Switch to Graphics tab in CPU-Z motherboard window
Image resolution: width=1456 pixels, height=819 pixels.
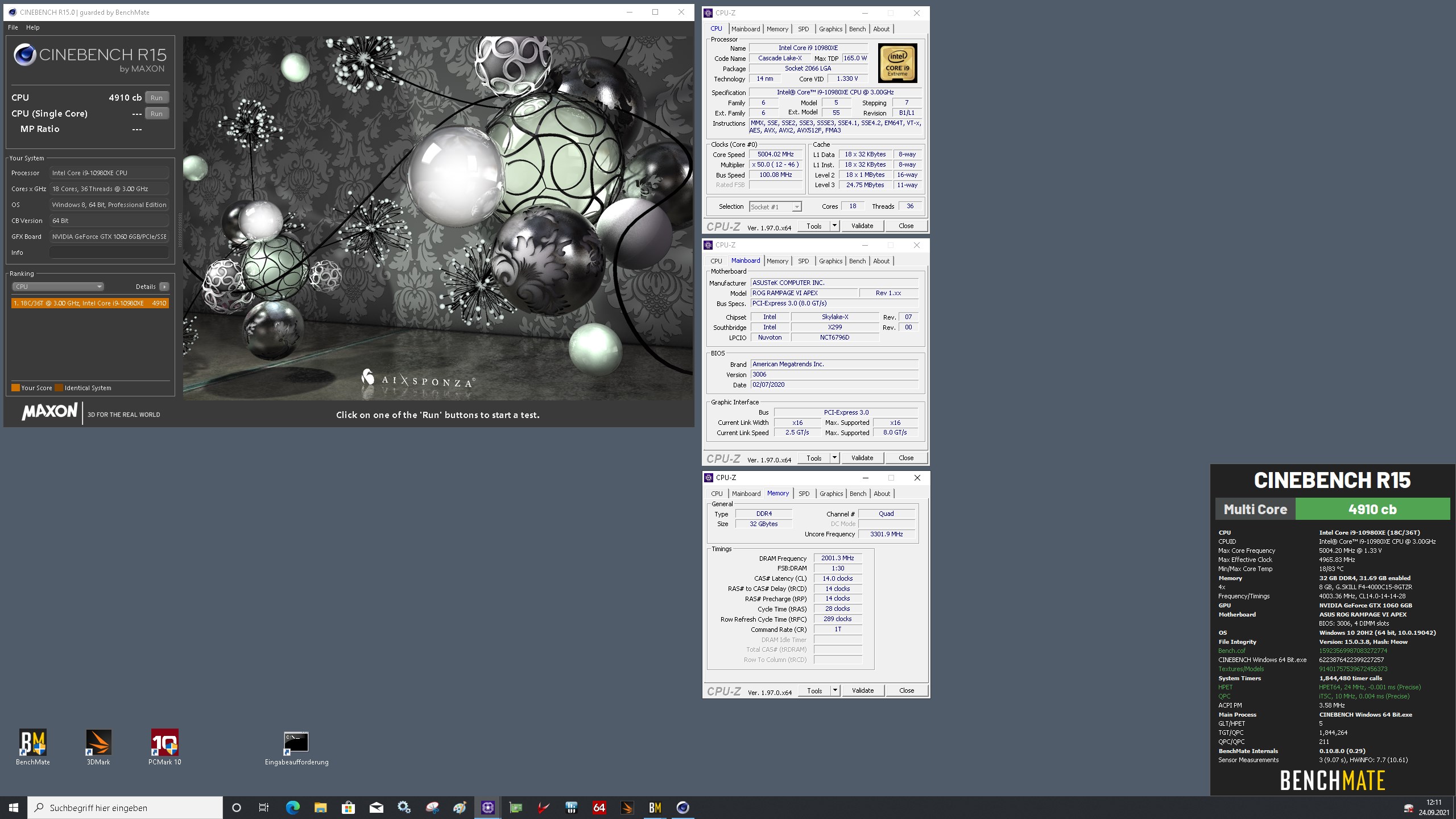(x=830, y=261)
